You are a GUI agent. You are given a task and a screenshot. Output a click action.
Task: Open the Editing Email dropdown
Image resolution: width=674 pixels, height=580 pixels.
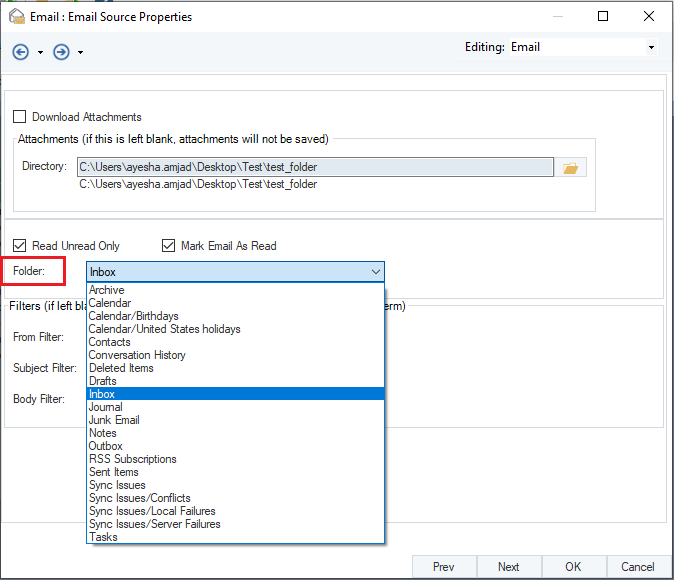[x=651, y=47]
